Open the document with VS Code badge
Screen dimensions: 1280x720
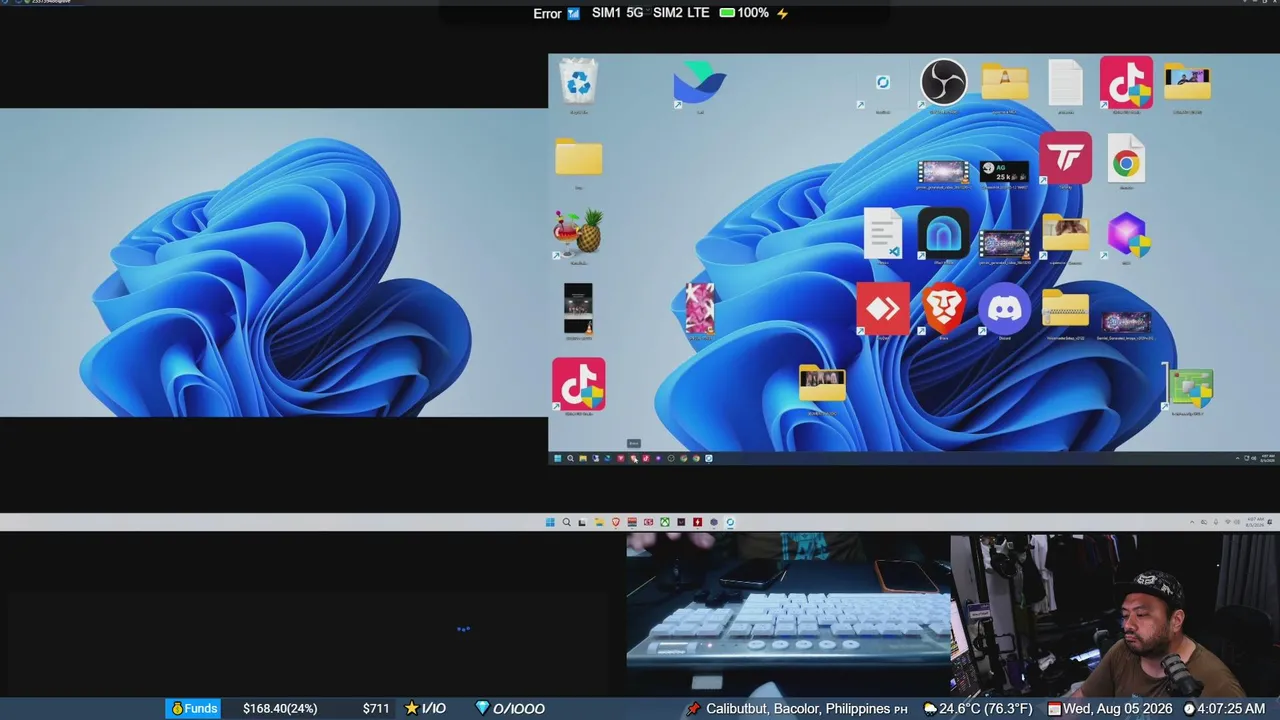tap(883, 233)
